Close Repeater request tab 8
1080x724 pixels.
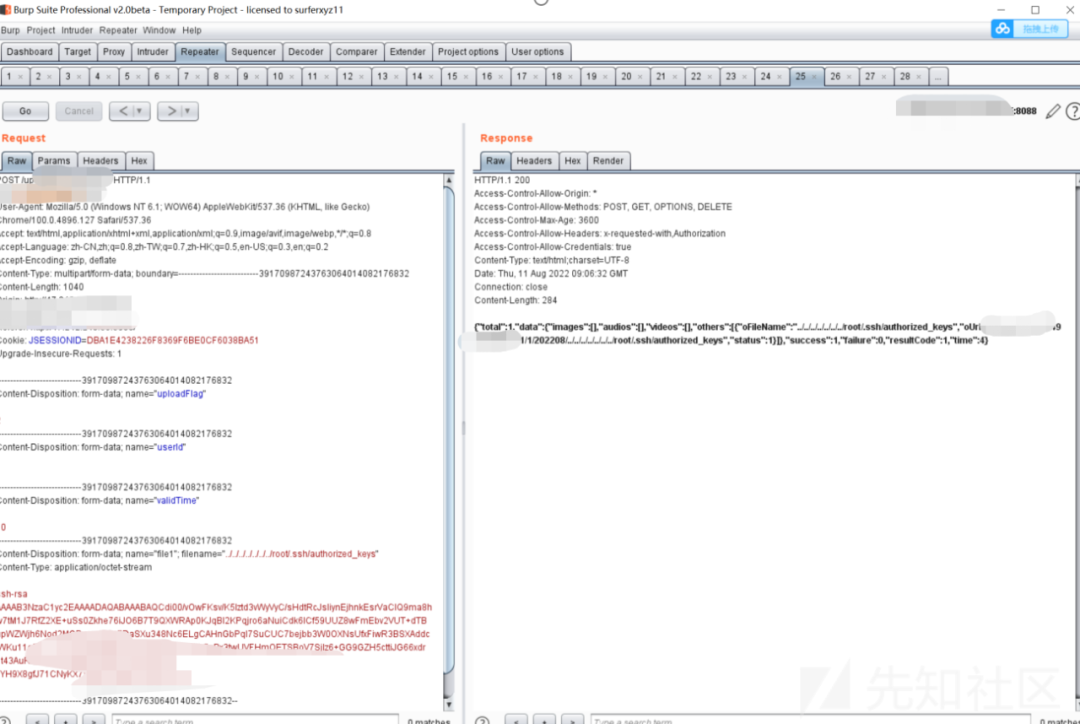[227, 77]
